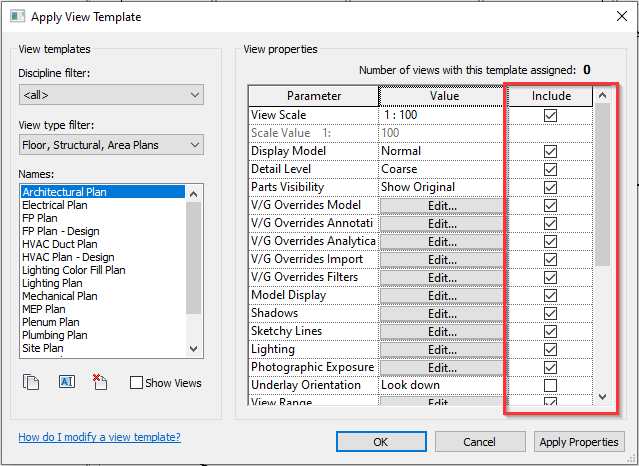Image resolution: width=639 pixels, height=466 pixels.
Task: Open the Discipline filter dropdown
Action: pyautogui.click(x=110, y=95)
